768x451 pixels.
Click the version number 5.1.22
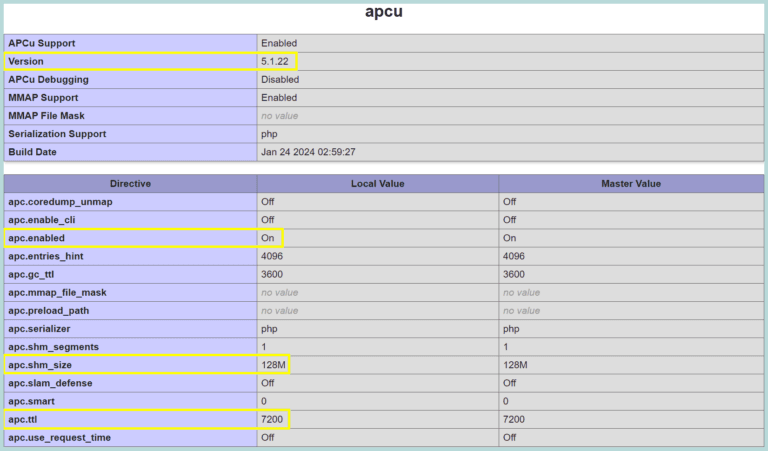[275, 61]
